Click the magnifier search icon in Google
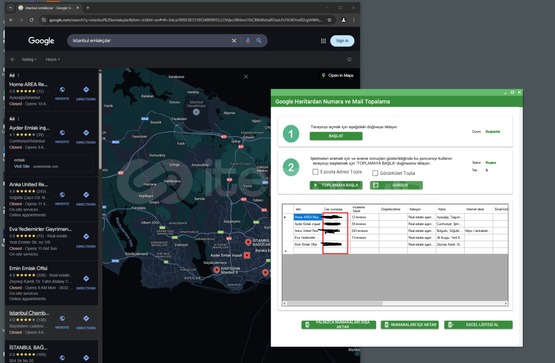 pos(259,41)
